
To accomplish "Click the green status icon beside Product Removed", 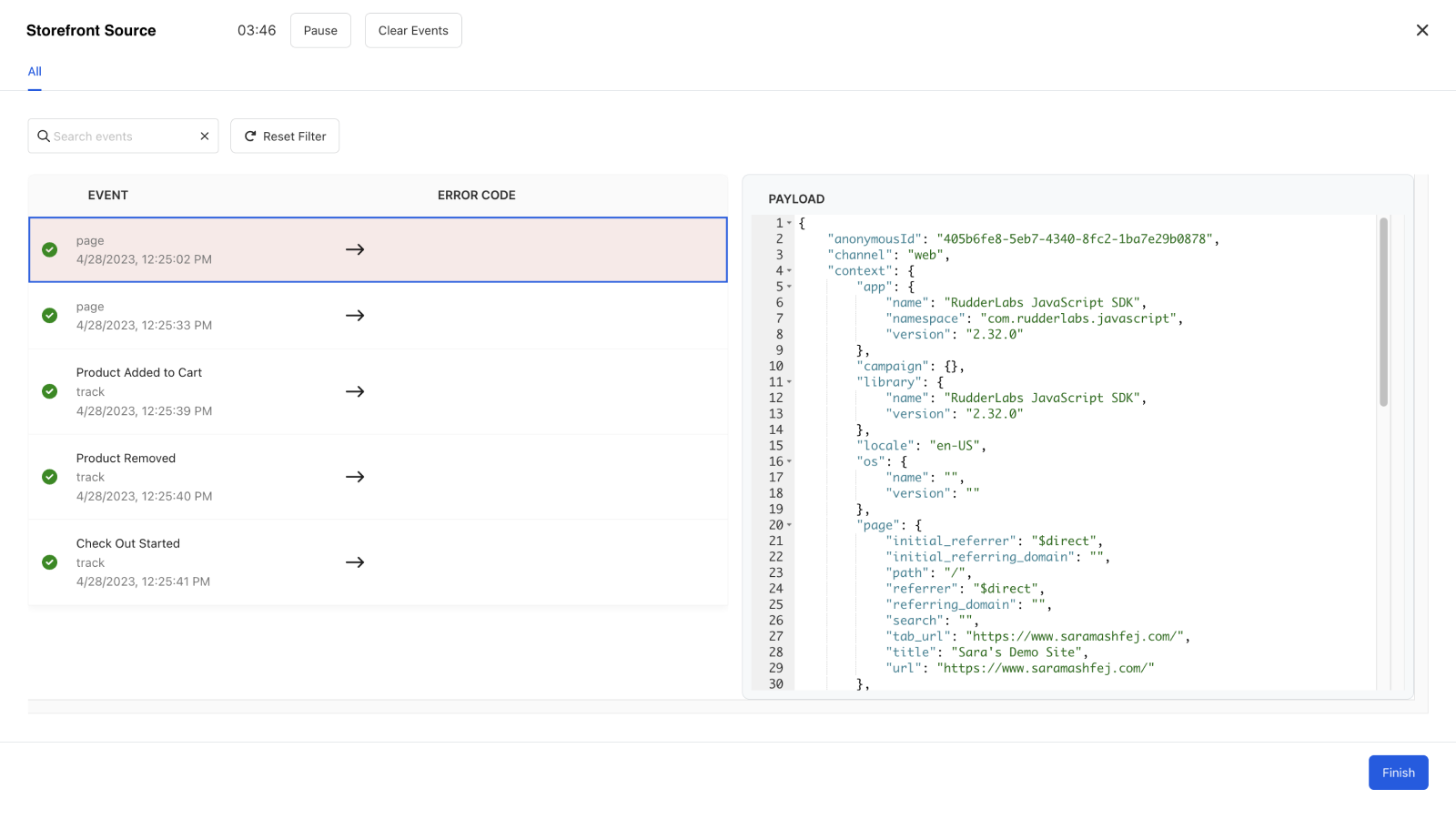I will pos(49,476).
